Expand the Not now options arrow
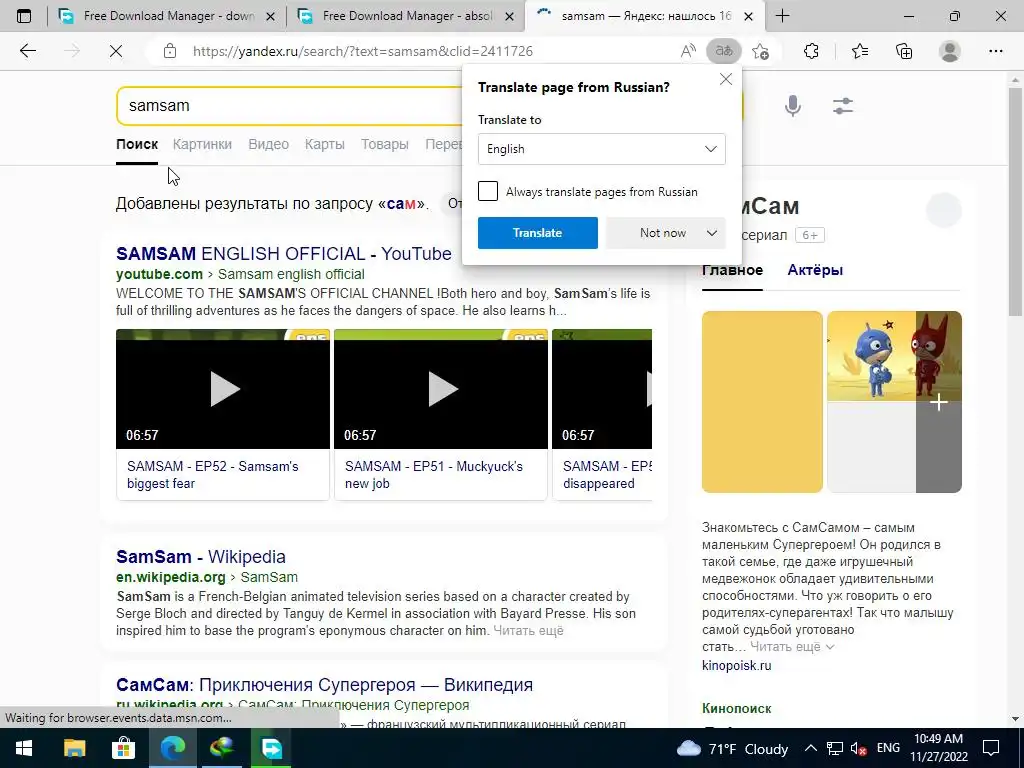Image resolution: width=1024 pixels, height=768 pixels. coord(712,233)
